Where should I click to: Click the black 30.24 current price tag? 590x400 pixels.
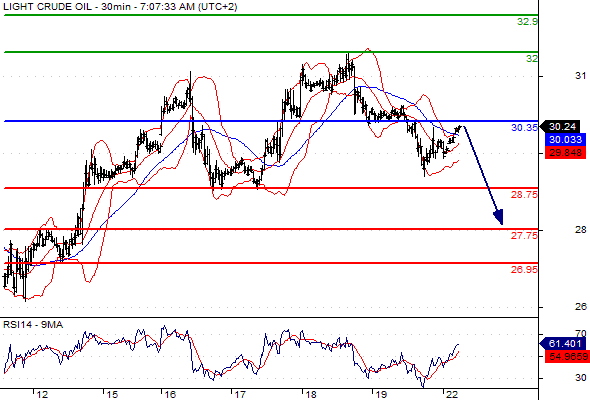562,126
